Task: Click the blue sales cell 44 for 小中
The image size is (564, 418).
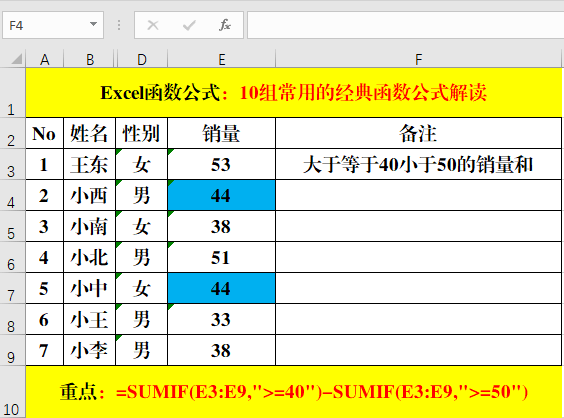Action: [222, 288]
